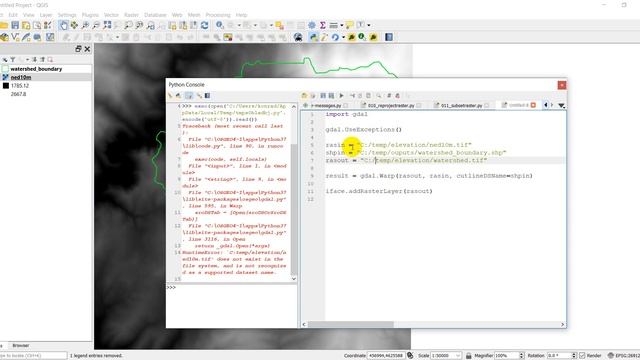Step the Rotation value spinner

(x=574, y=356)
